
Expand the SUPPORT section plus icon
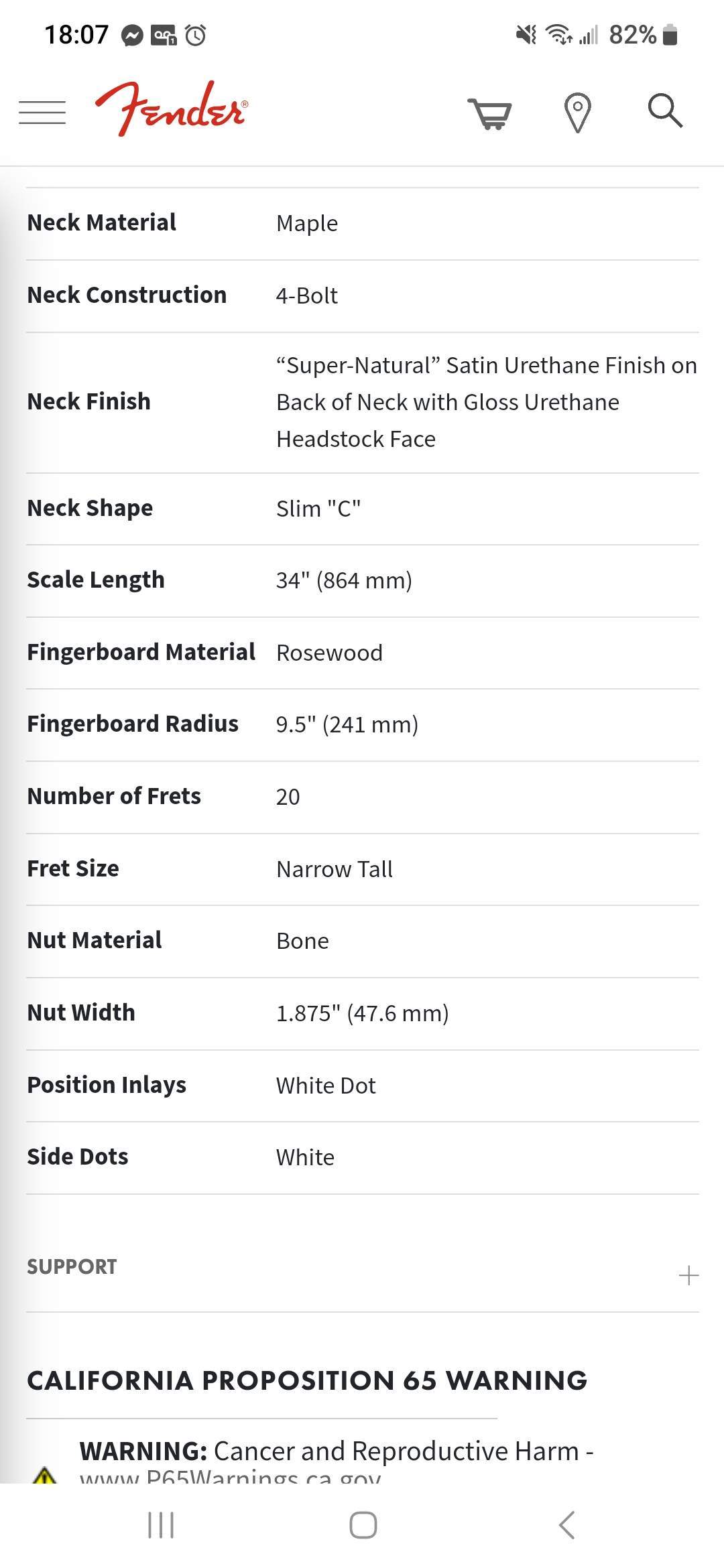[x=688, y=1275]
